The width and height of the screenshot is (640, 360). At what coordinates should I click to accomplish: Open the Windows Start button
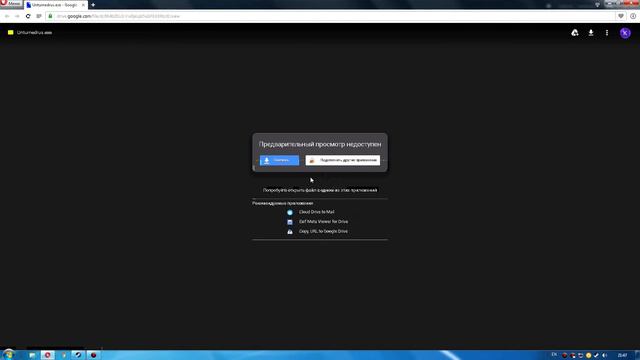pyautogui.click(x=8, y=354)
